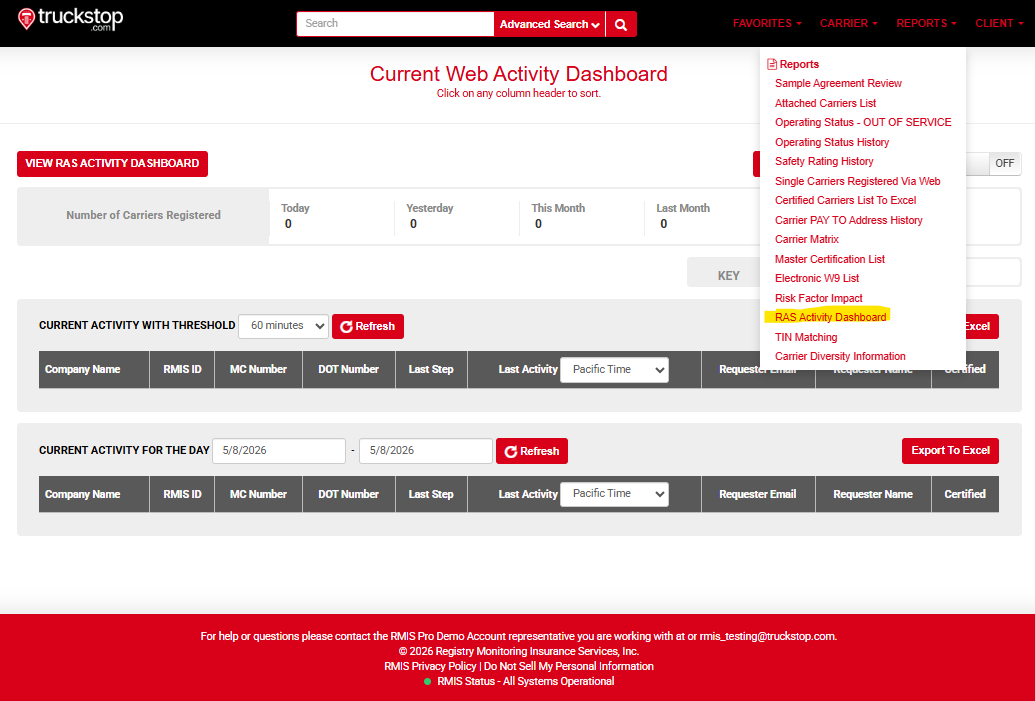Click the RMIS Status All Systems Operational link
1035x701 pixels.
point(525,681)
